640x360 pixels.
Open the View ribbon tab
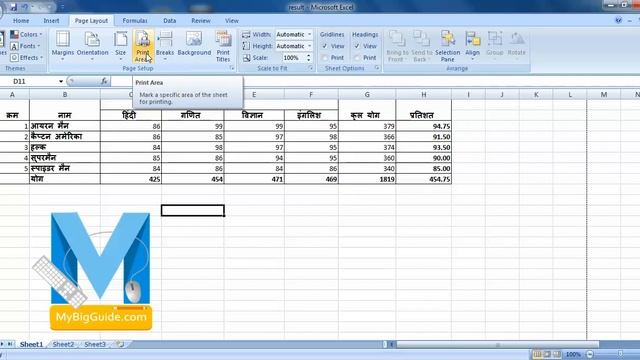pyautogui.click(x=231, y=20)
